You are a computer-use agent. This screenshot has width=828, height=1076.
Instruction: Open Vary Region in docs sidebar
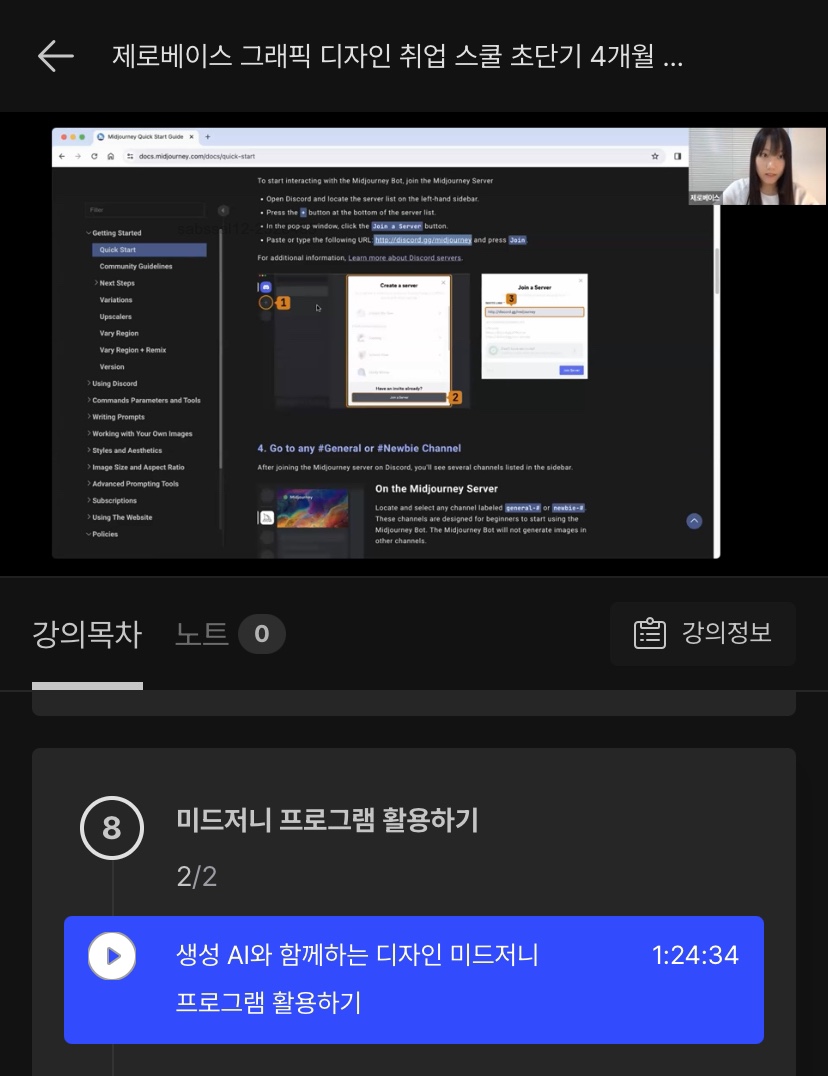[x=119, y=333]
